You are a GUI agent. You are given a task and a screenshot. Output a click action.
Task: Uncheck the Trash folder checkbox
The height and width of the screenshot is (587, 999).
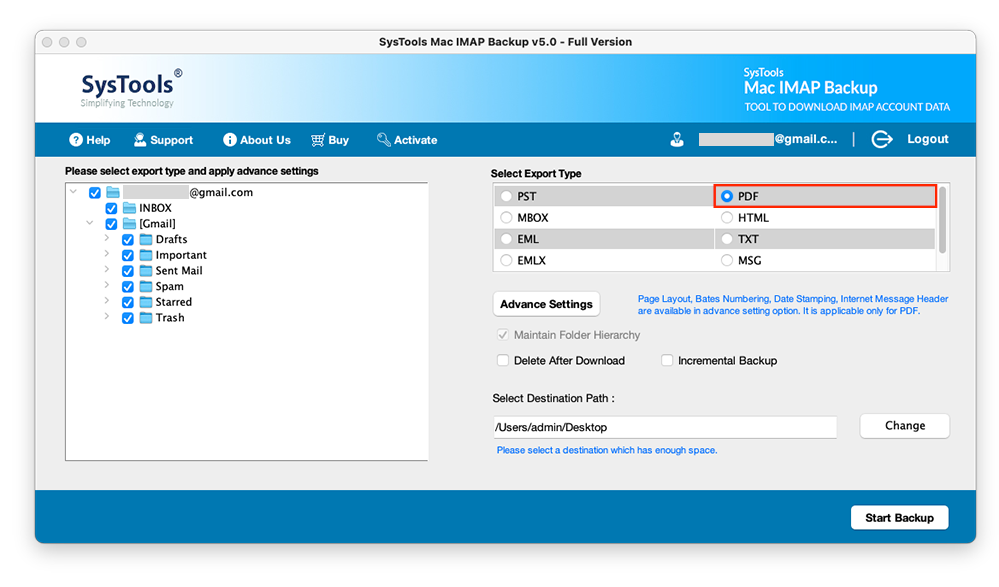128,318
